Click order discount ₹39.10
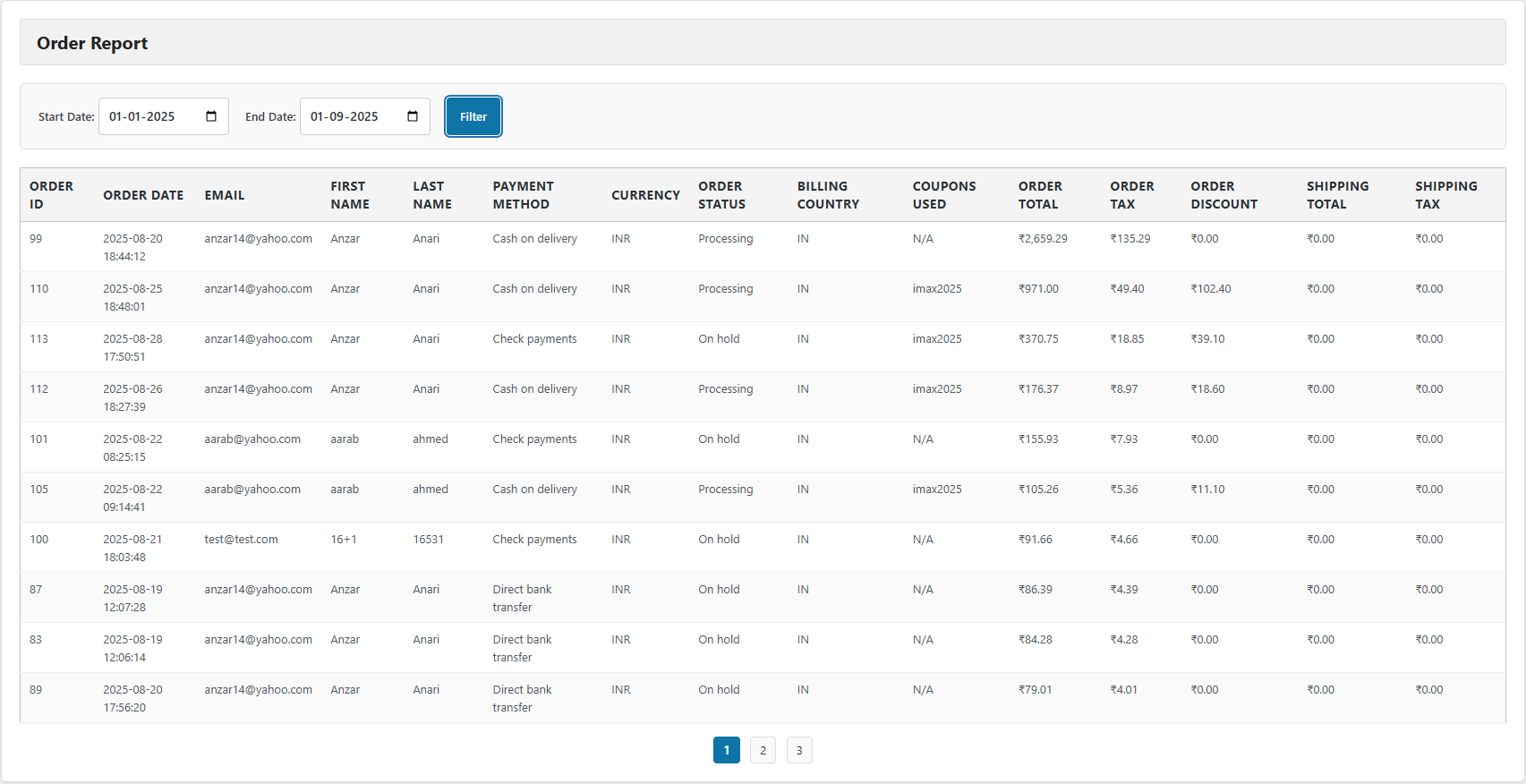Image resolution: width=1526 pixels, height=784 pixels. 1207,339
